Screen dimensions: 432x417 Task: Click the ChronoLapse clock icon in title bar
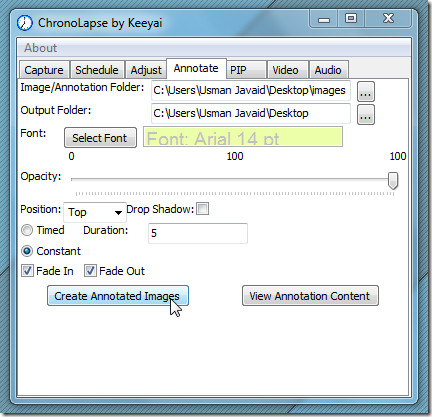point(24,23)
